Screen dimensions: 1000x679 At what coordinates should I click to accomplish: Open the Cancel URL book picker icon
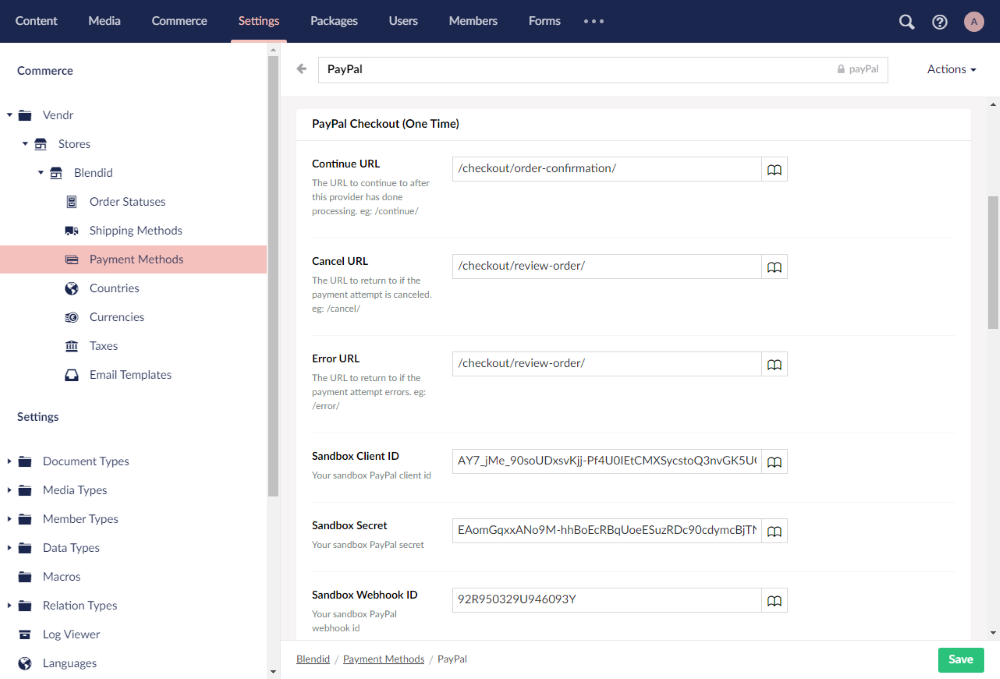tap(774, 267)
